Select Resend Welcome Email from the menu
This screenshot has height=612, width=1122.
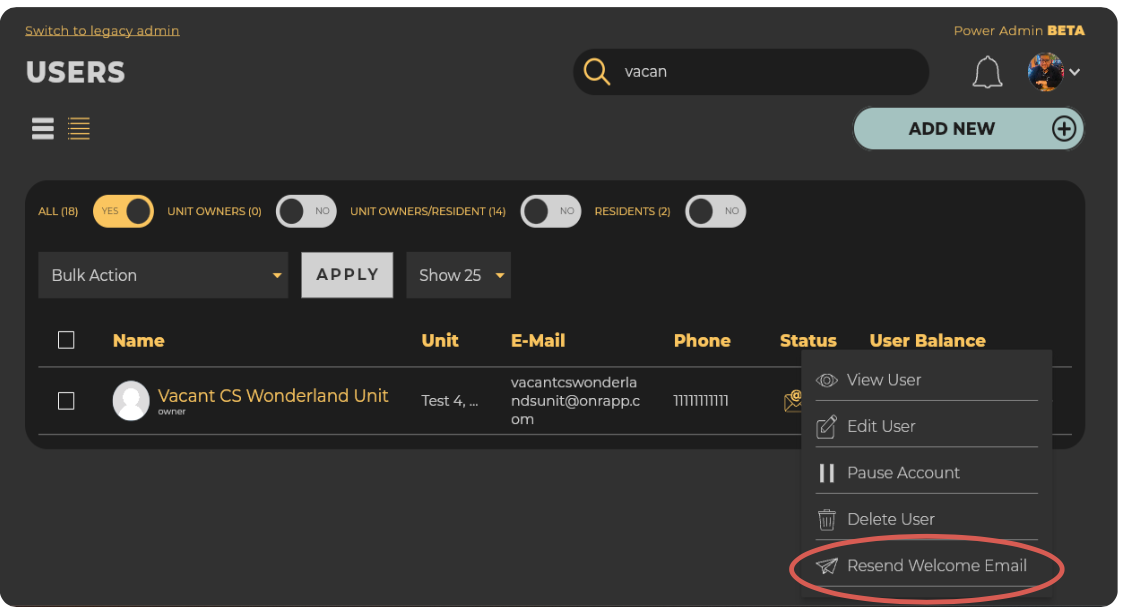pos(937,565)
